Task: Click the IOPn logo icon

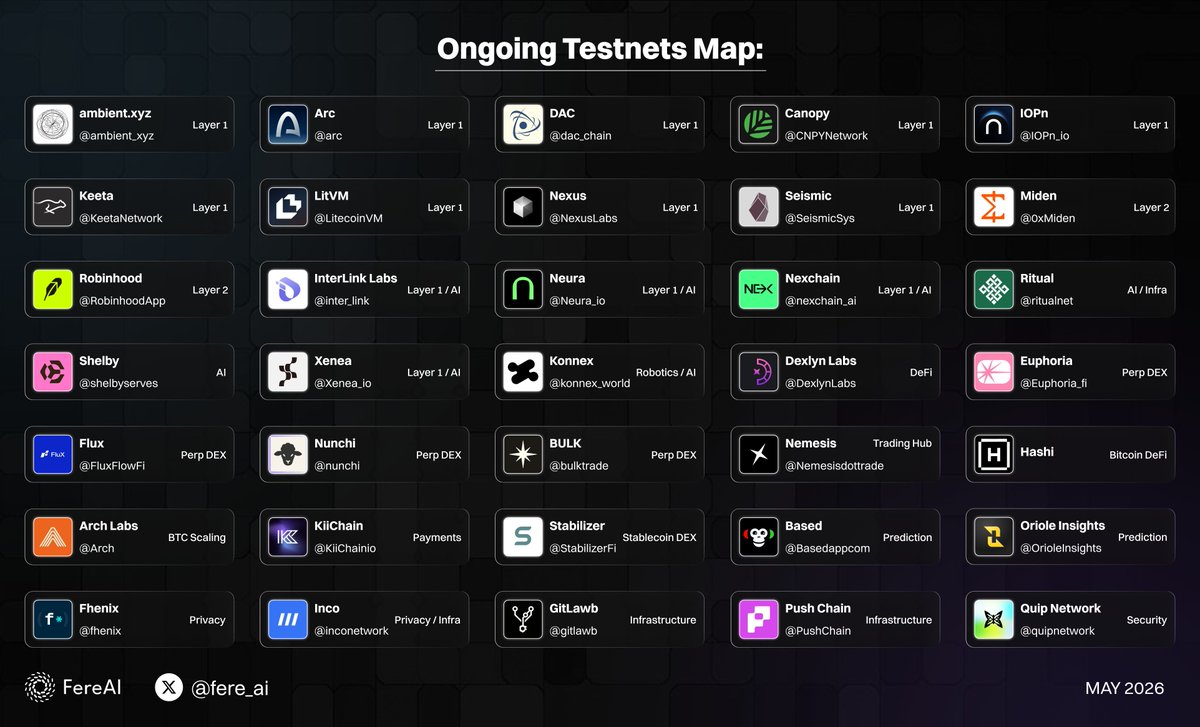Action: tap(993, 124)
